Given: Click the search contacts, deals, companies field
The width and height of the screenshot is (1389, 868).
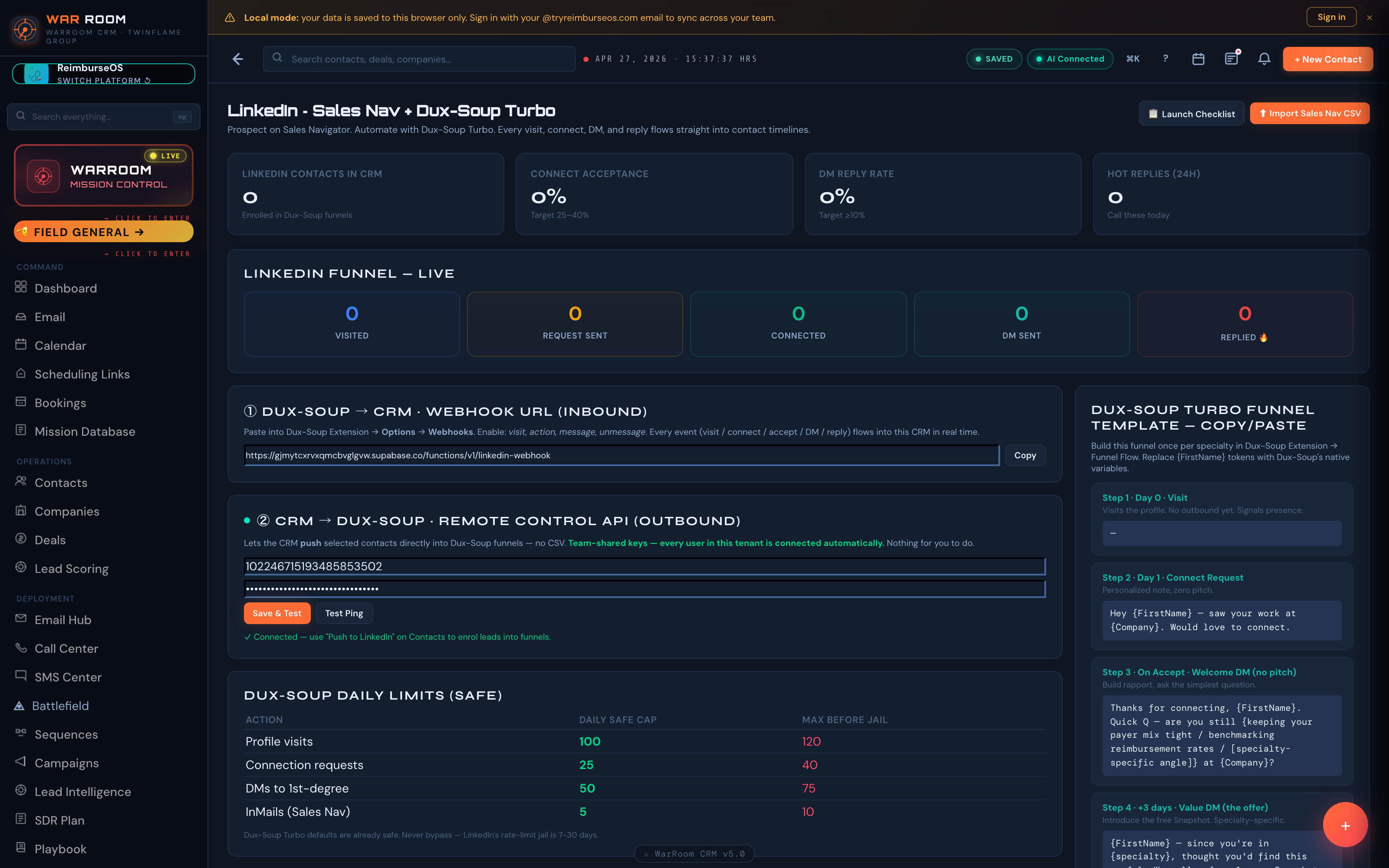Looking at the screenshot, I should click(x=418, y=59).
